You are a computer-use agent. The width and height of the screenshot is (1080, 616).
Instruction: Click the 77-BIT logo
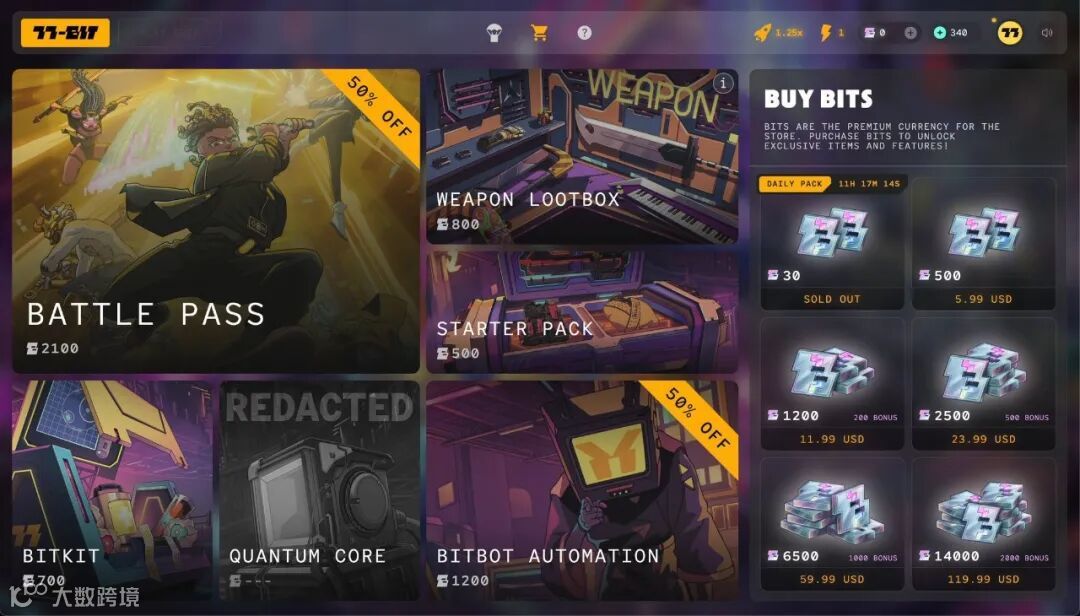tap(65, 32)
